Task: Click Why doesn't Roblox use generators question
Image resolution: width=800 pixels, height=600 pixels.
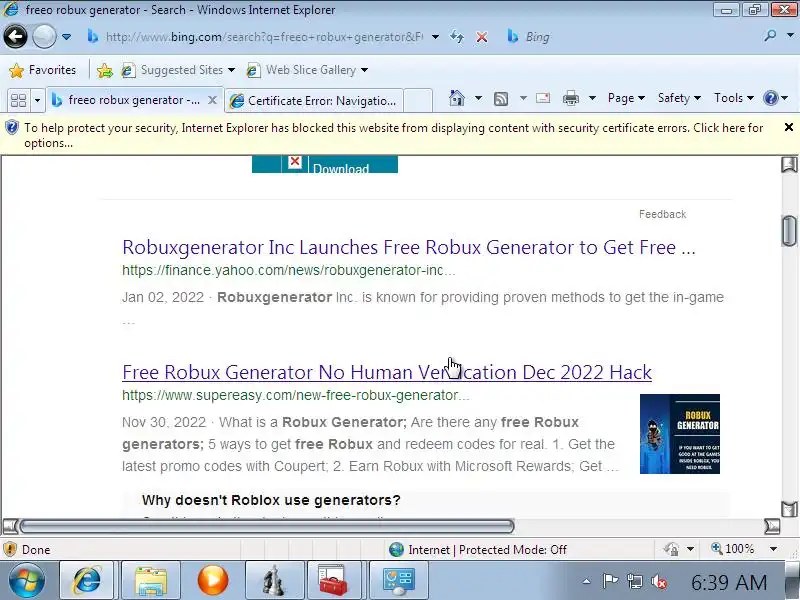Action: click(x=271, y=500)
